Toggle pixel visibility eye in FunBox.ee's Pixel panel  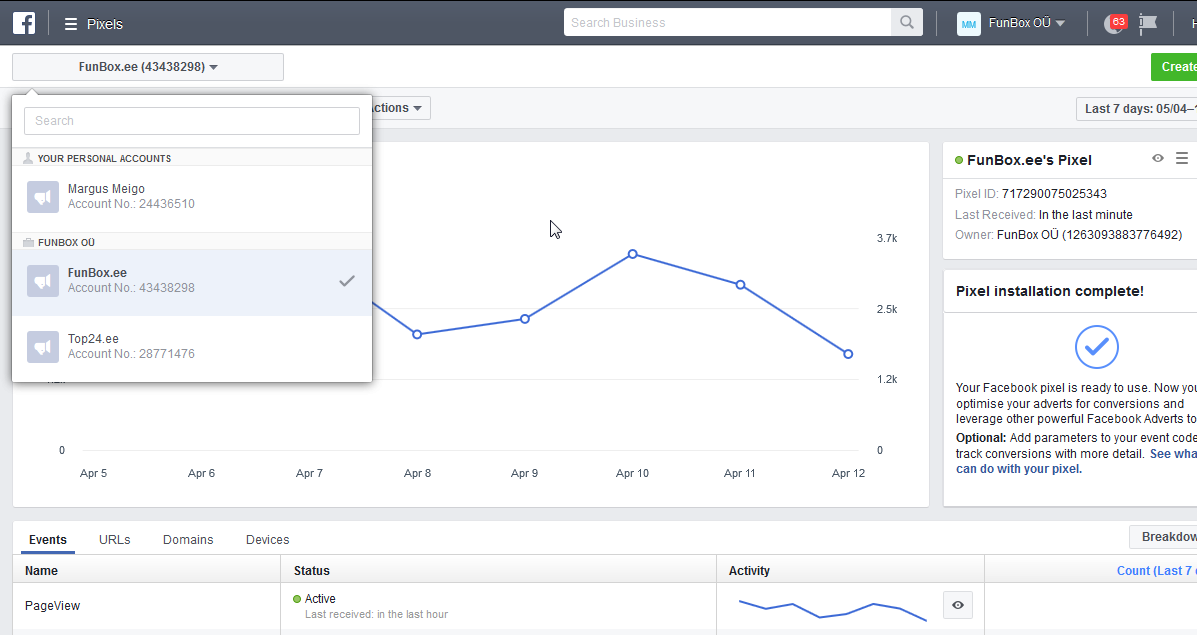point(1158,158)
